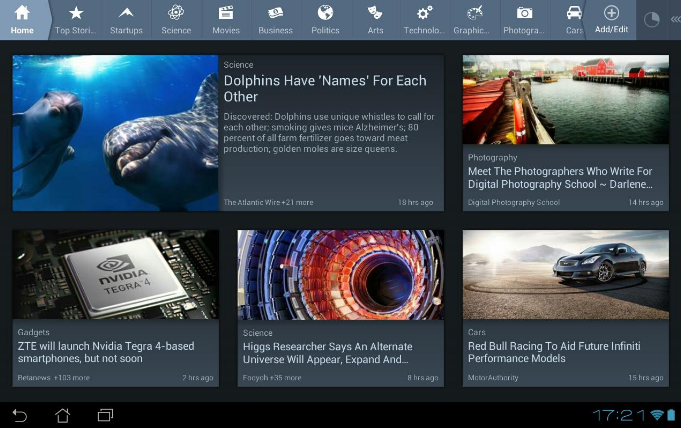The height and width of the screenshot is (428, 681).
Task: Click '8 hrs ago' timestamp
Action: [x=423, y=378]
